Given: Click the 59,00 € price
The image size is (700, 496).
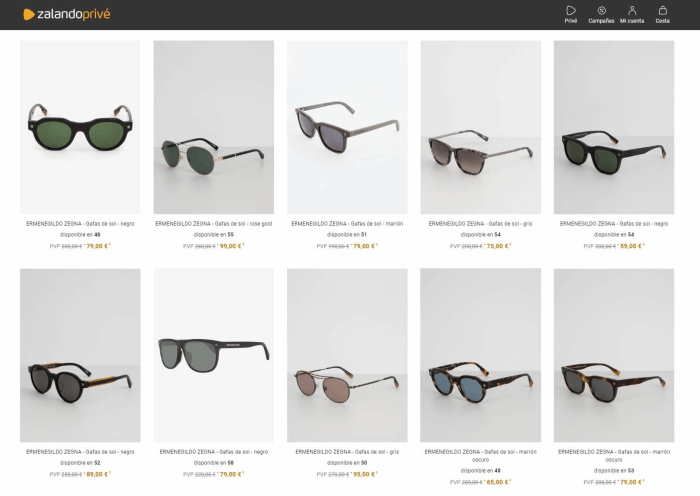Looking at the screenshot, I should pyautogui.click(x=631, y=246).
